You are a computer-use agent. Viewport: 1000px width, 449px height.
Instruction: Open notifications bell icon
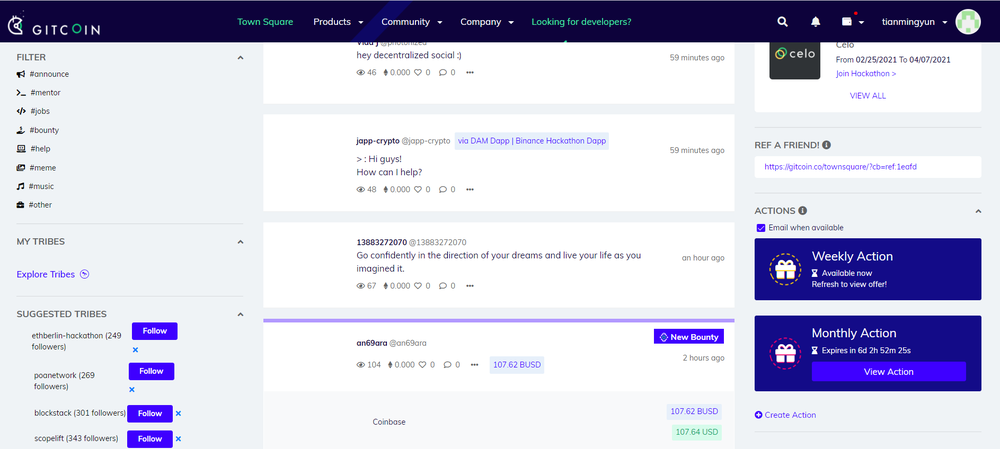[816, 22]
